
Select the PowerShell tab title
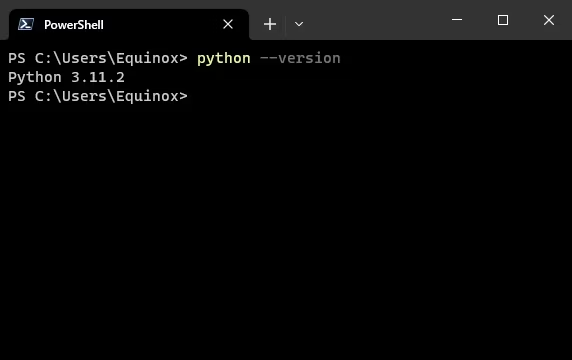coord(74,25)
